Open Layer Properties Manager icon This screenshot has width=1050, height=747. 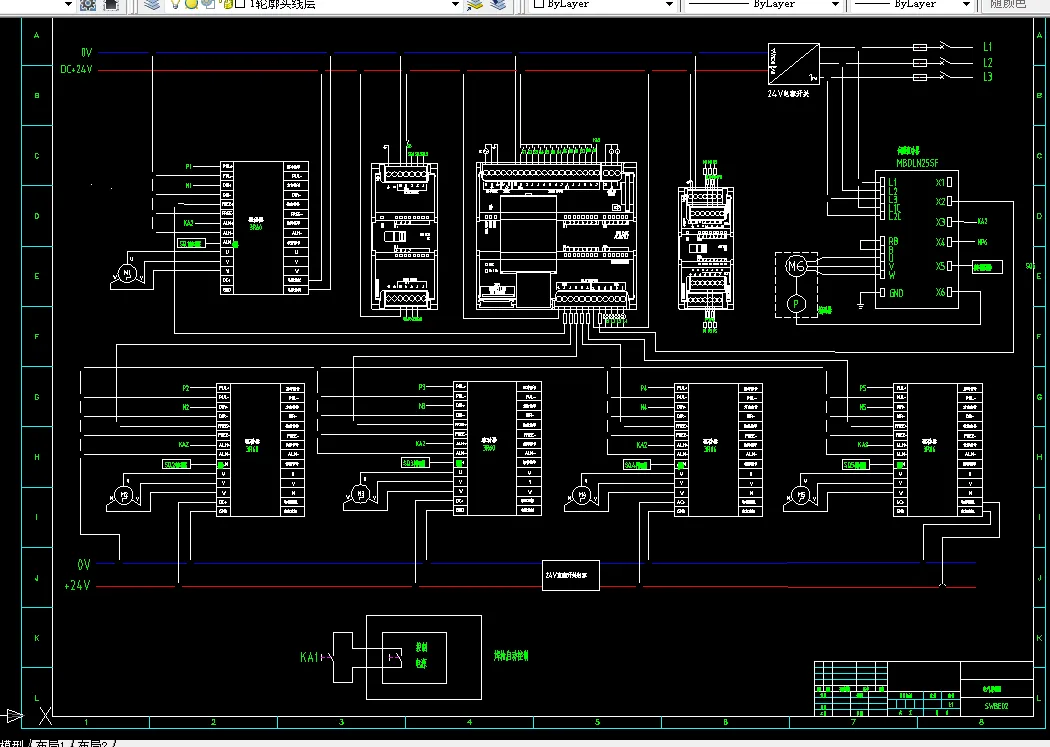(152, 5)
